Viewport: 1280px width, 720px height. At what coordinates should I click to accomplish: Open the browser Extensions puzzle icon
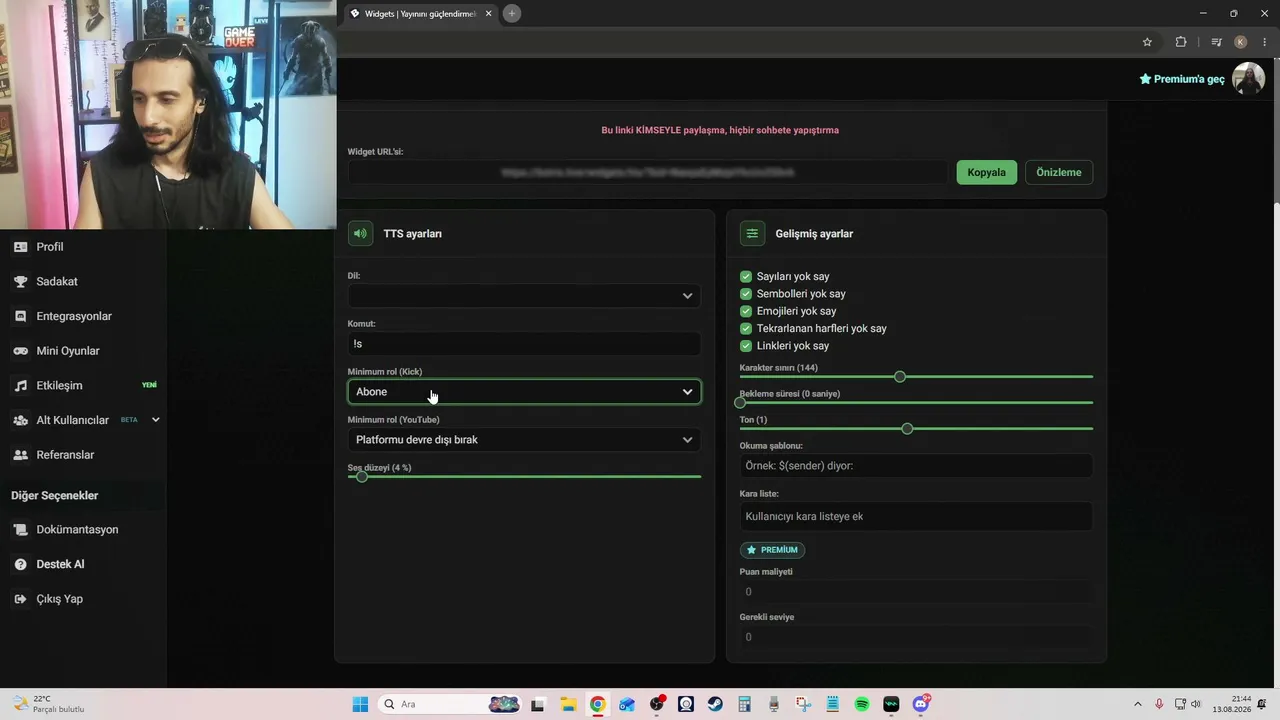tap(1181, 42)
